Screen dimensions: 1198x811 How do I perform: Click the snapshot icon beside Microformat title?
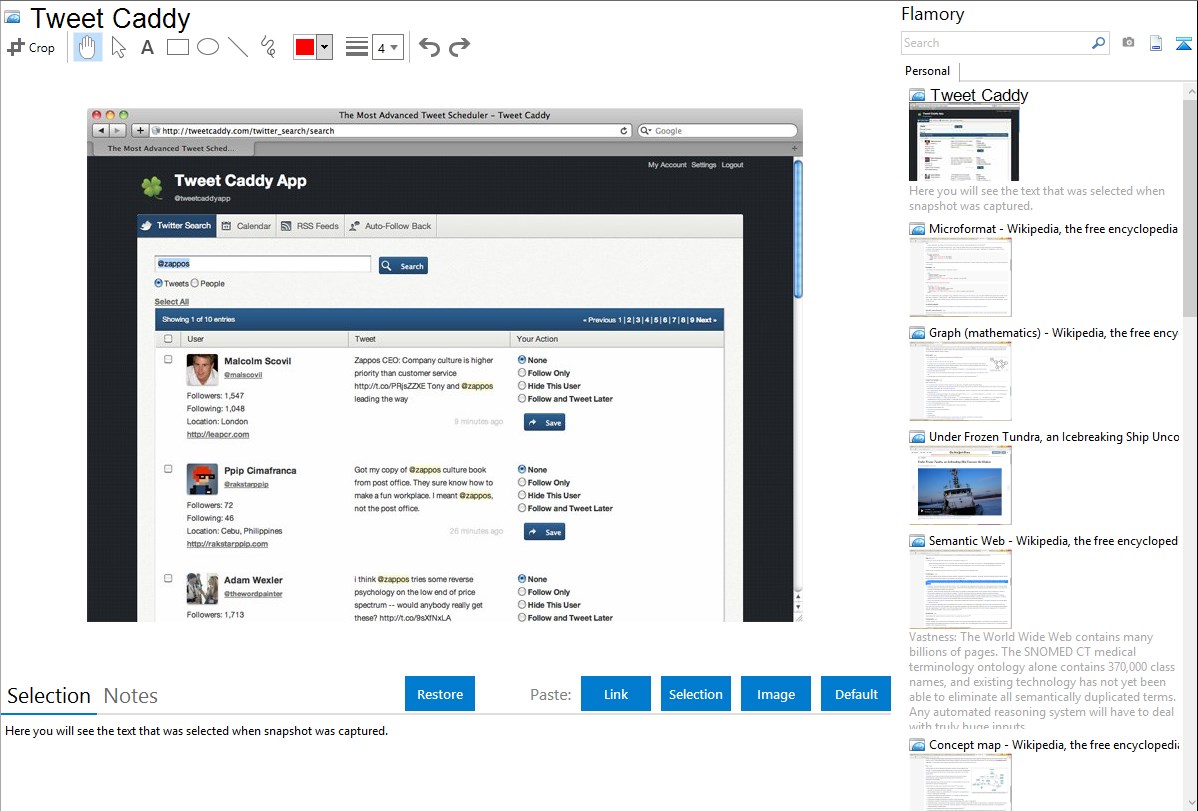coord(917,229)
